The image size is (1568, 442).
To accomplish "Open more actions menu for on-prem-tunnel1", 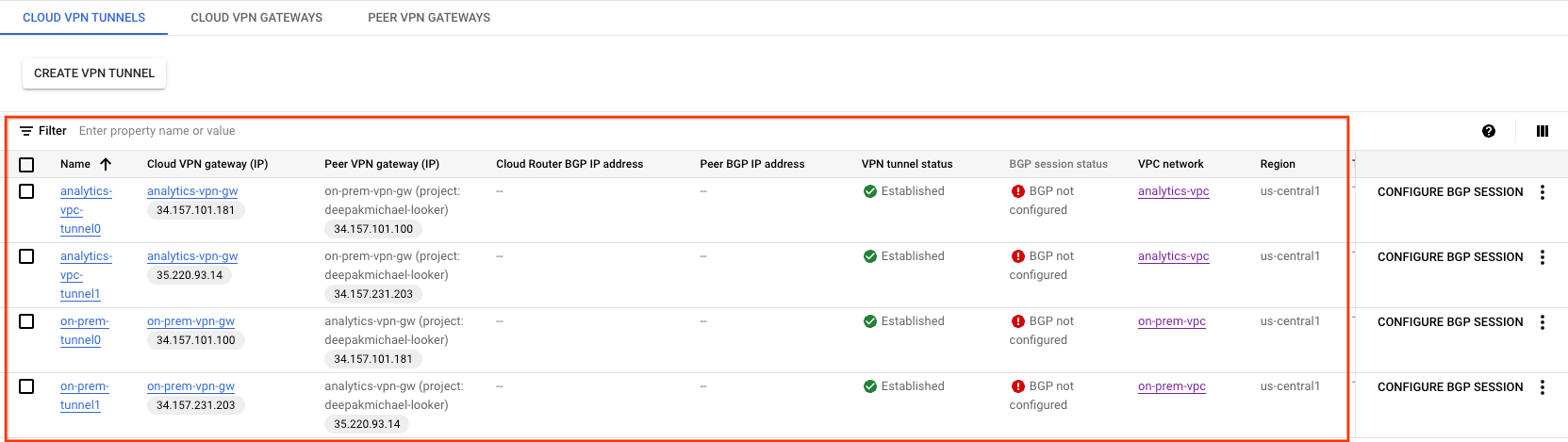I will pos(1543,387).
